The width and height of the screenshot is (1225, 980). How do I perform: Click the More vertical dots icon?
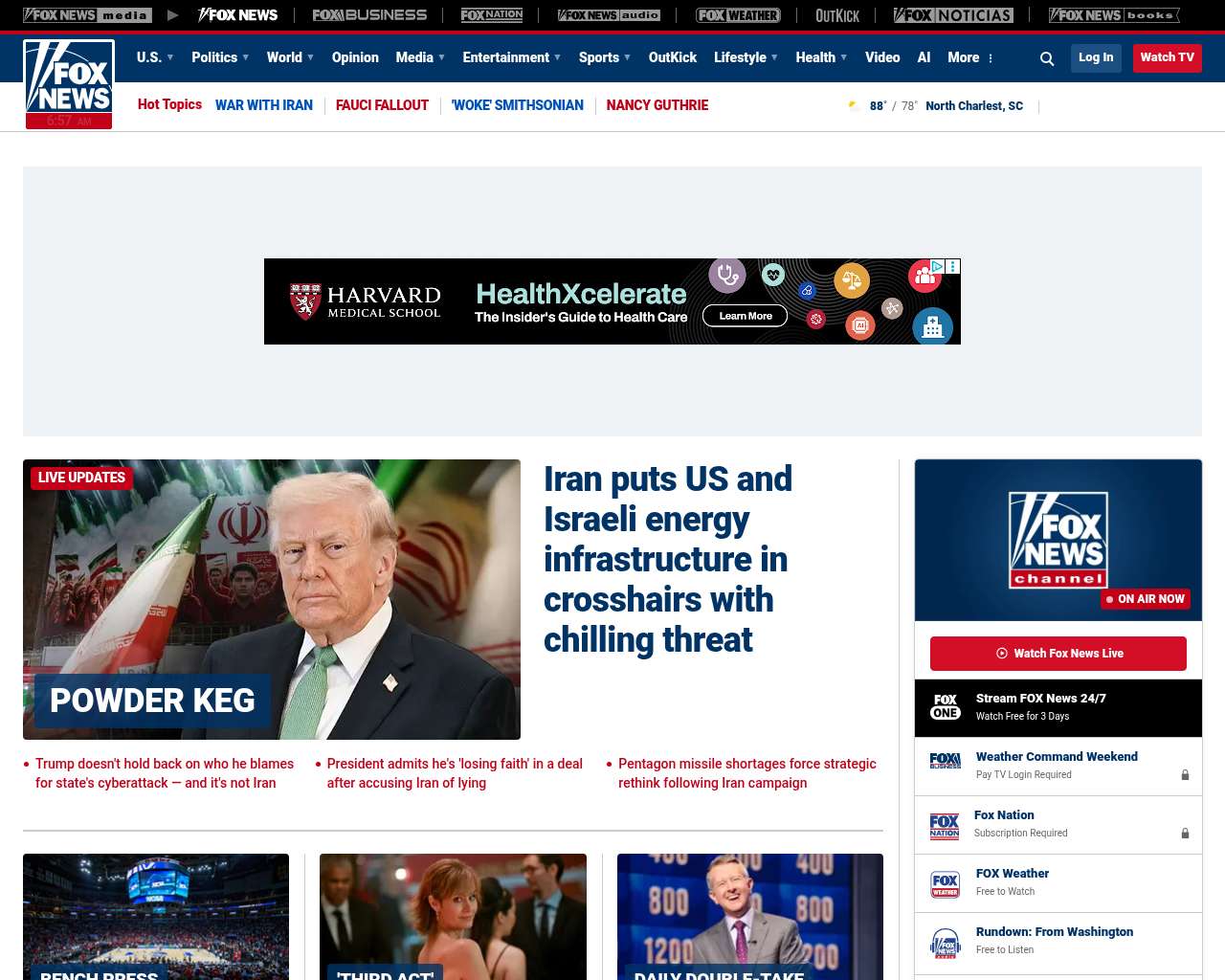991,58
